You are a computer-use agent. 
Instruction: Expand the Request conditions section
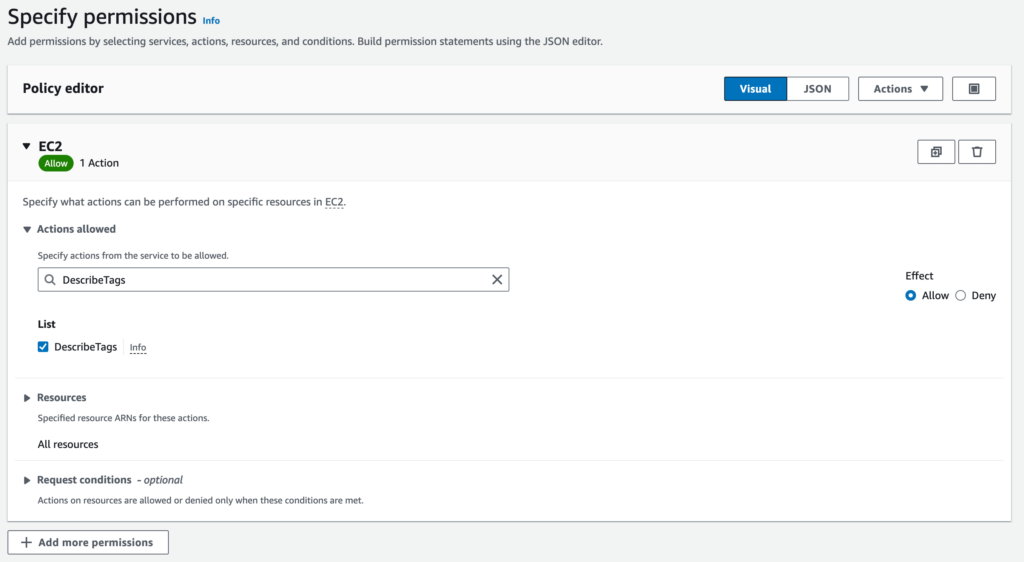coord(27,480)
